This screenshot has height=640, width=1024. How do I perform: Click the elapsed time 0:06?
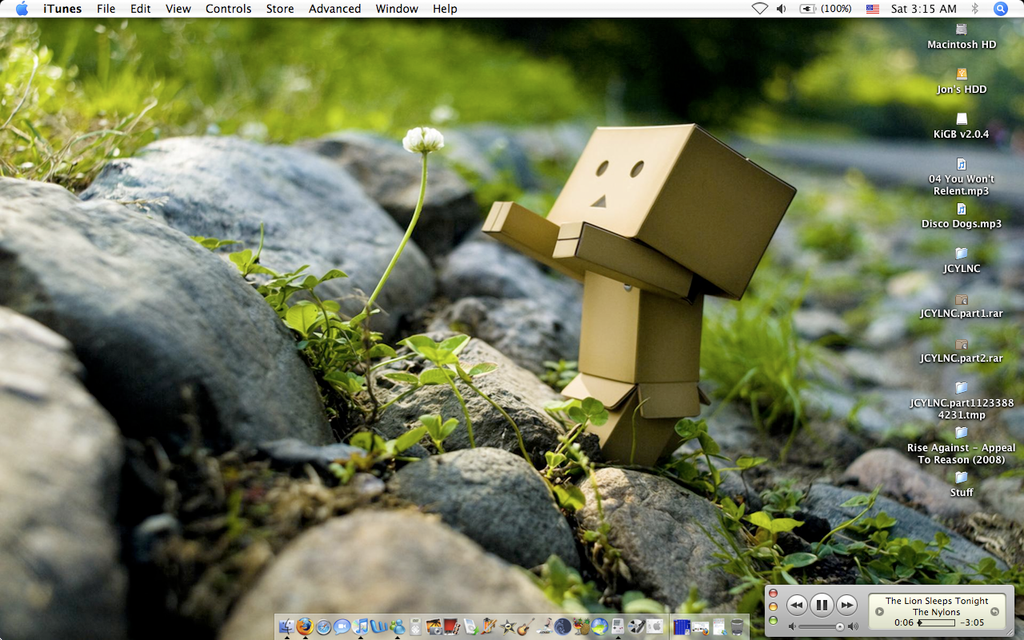[904, 623]
